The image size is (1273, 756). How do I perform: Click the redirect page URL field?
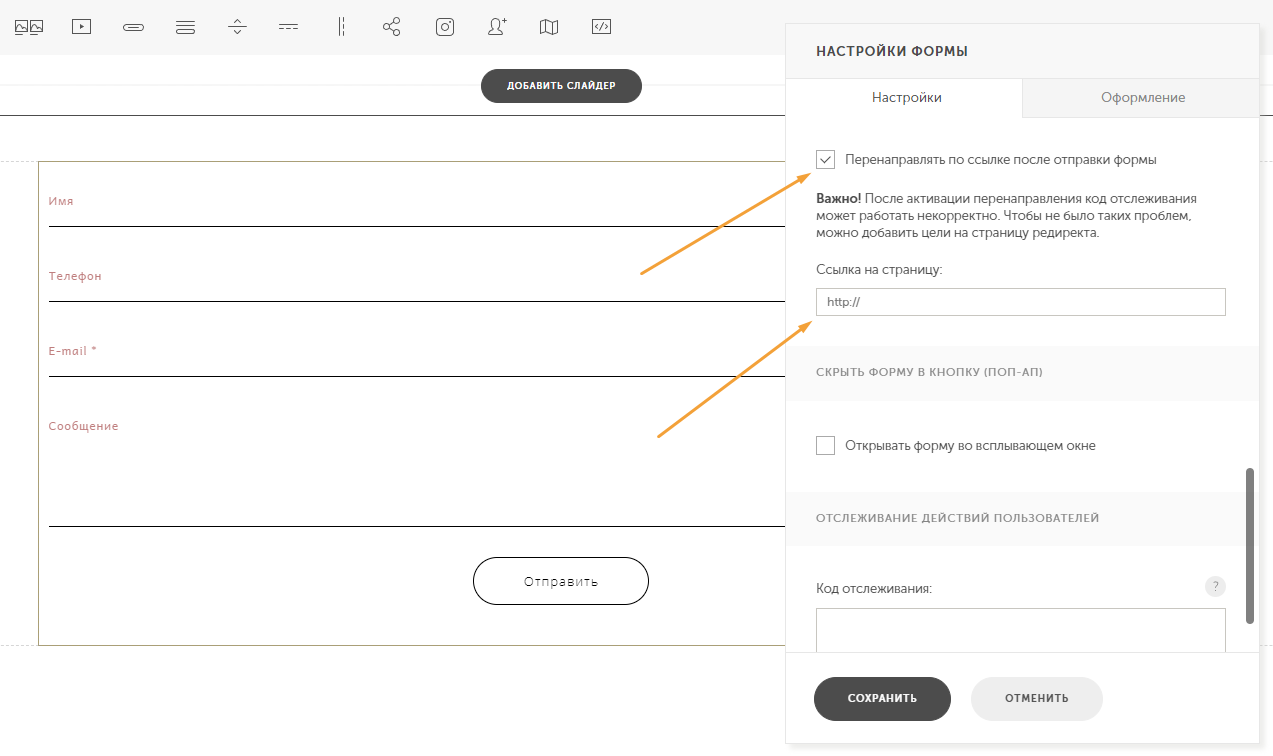1020,302
